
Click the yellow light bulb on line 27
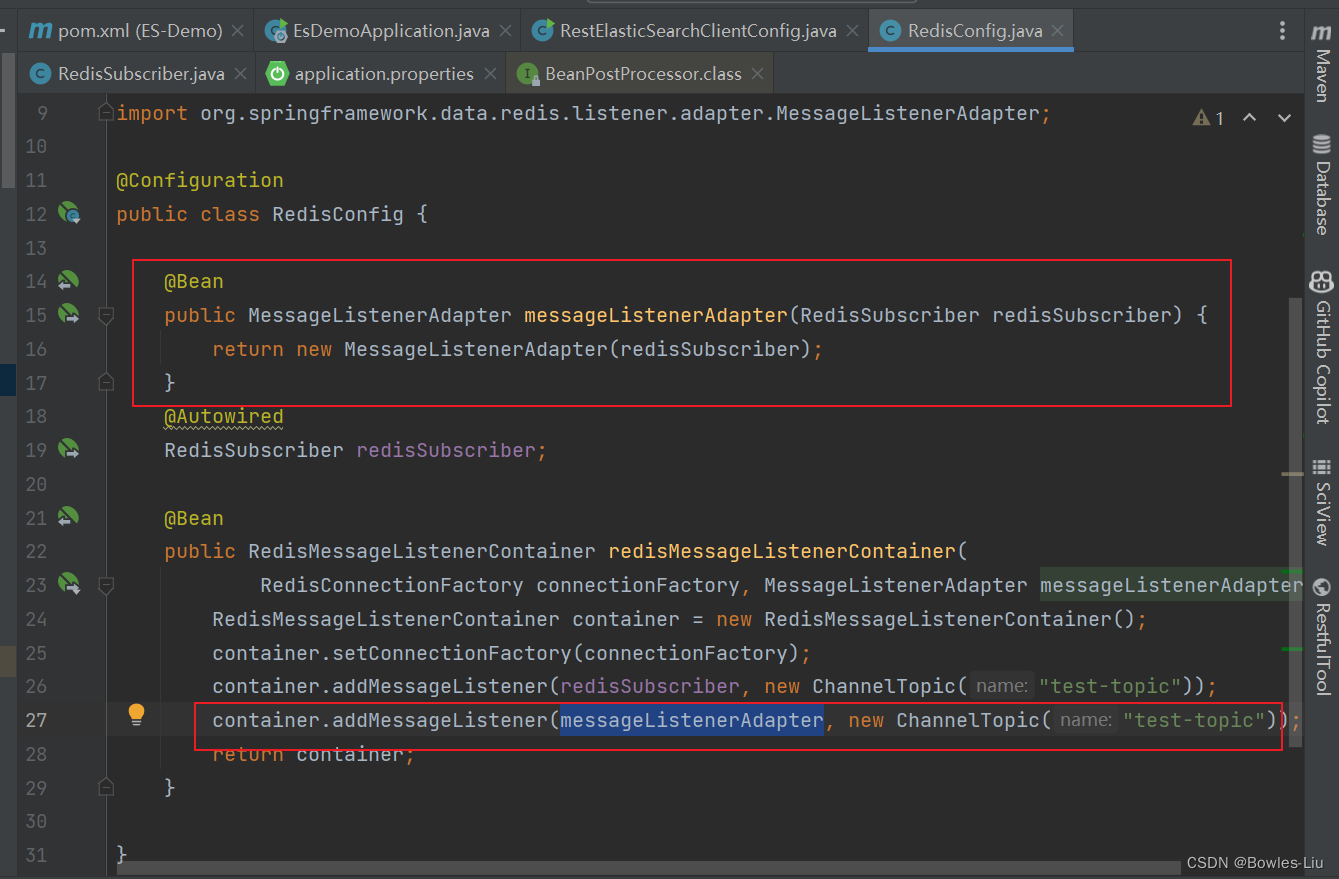137,714
